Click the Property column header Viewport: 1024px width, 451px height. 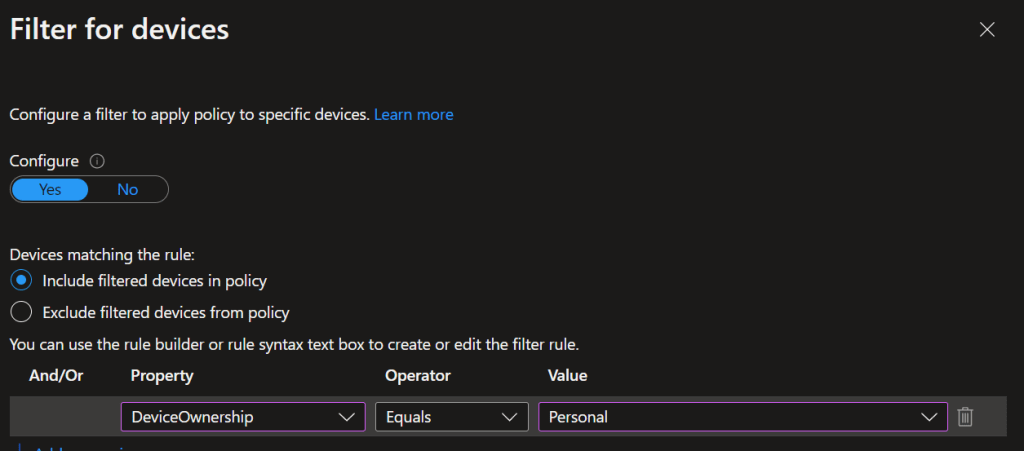pyautogui.click(x=162, y=376)
